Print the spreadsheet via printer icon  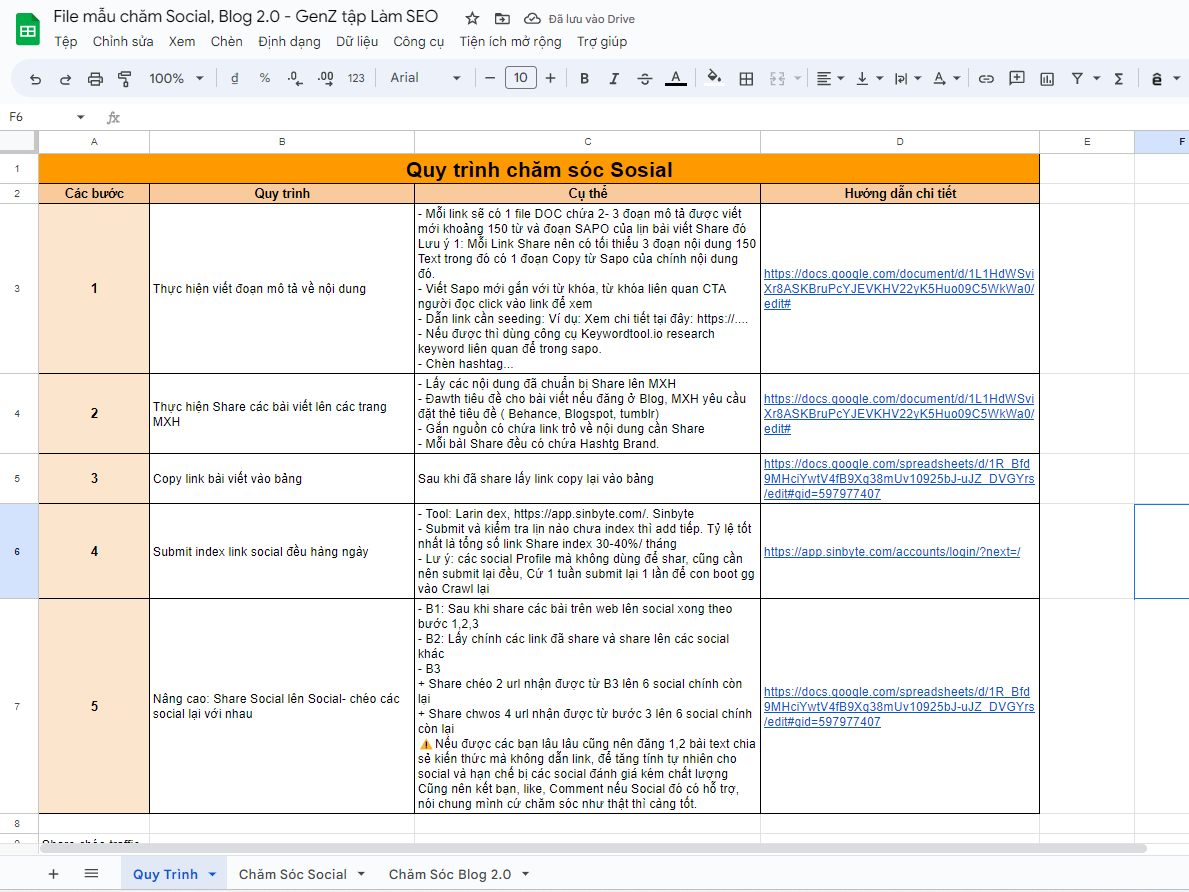tap(95, 78)
